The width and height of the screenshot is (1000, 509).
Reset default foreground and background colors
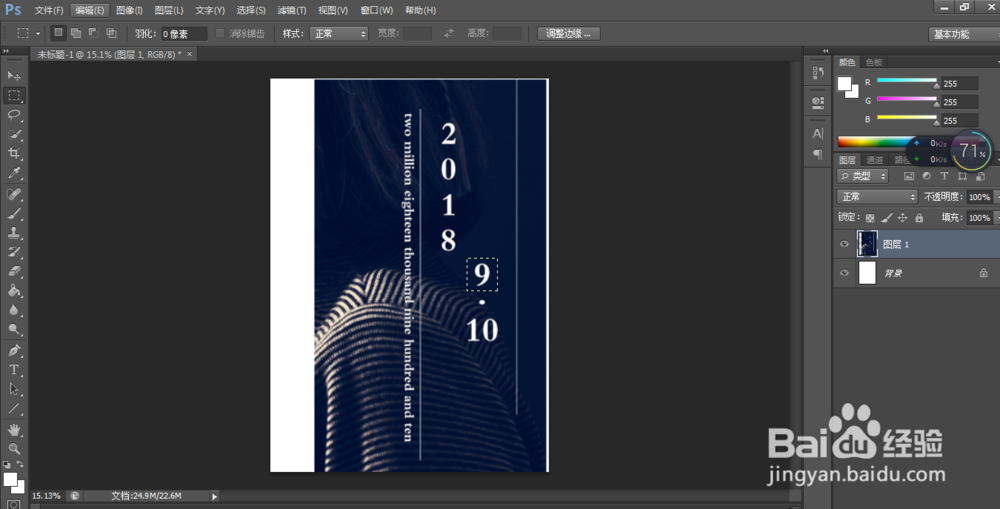pyautogui.click(x=7, y=464)
